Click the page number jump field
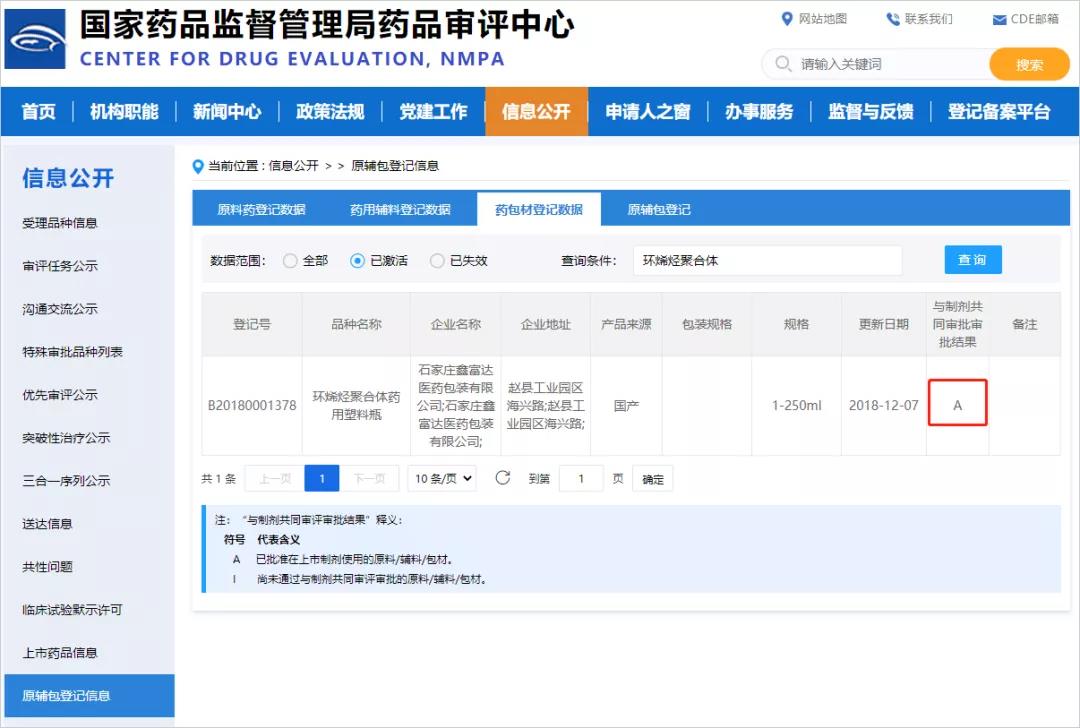This screenshot has height=728, width=1080. [x=581, y=479]
